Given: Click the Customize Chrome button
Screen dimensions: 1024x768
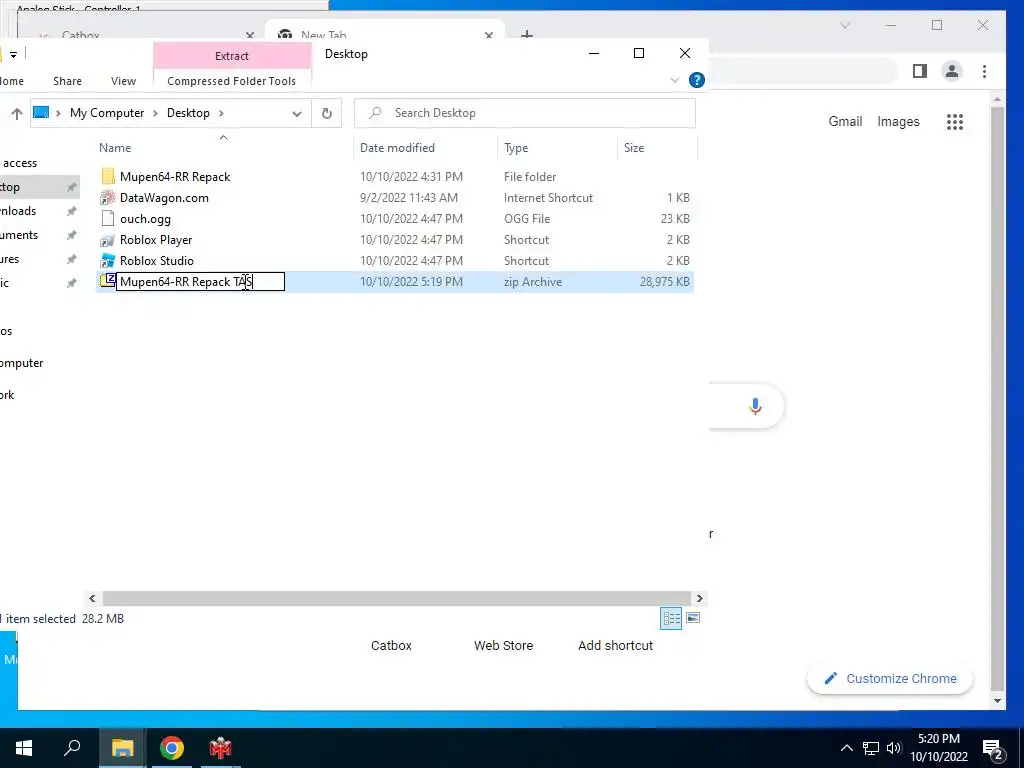Looking at the screenshot, I should [x=889, y=679].
